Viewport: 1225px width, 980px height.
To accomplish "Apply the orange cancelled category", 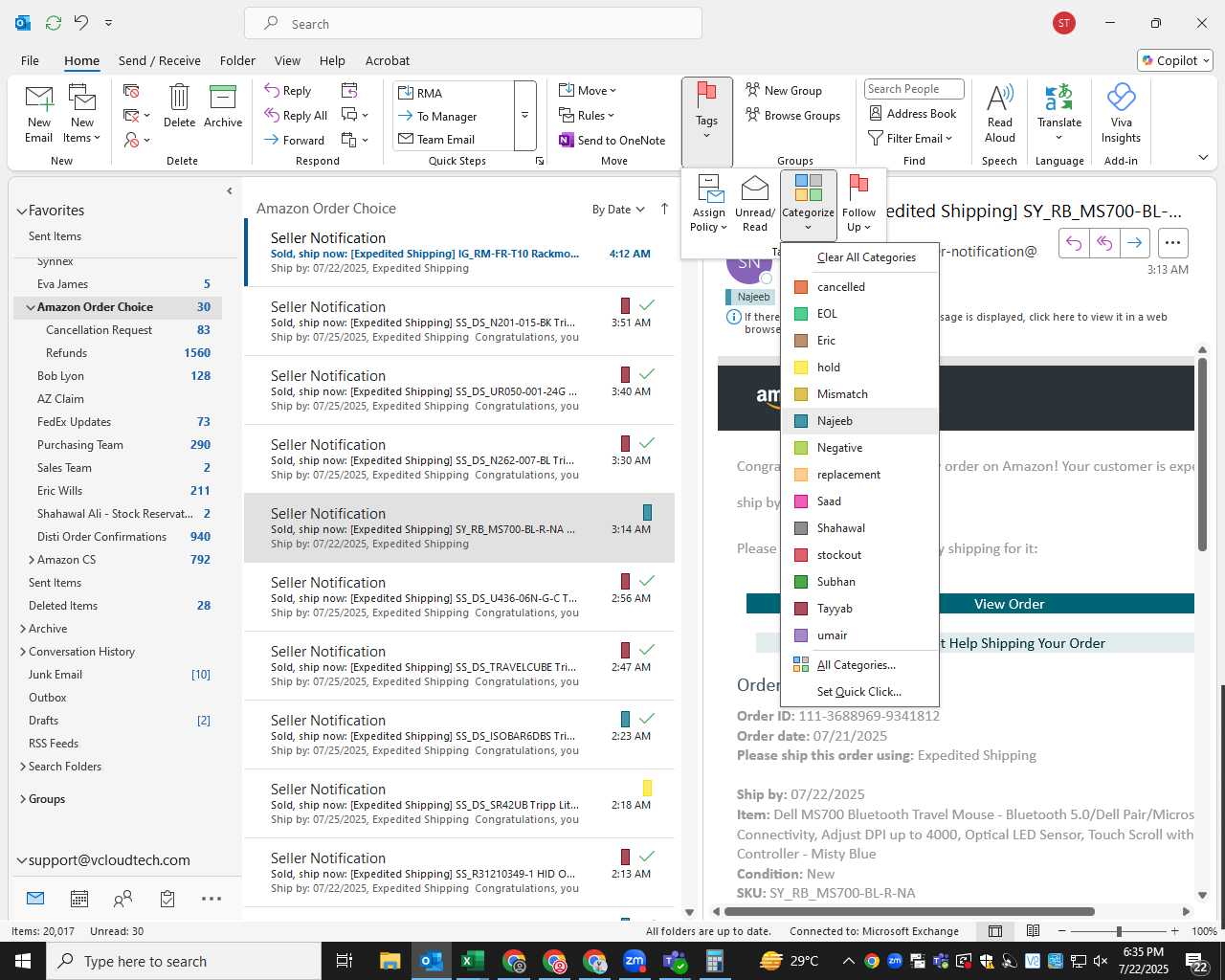I will (x=859, y=287).
